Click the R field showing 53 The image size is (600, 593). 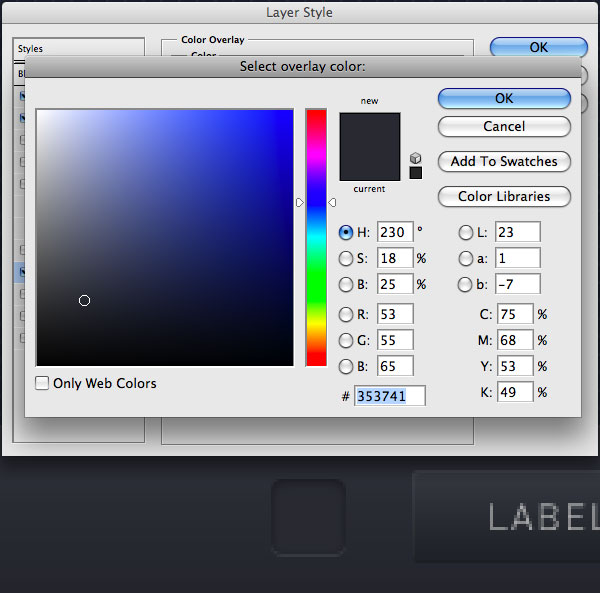pyautogui.click(x=395, y=314)
